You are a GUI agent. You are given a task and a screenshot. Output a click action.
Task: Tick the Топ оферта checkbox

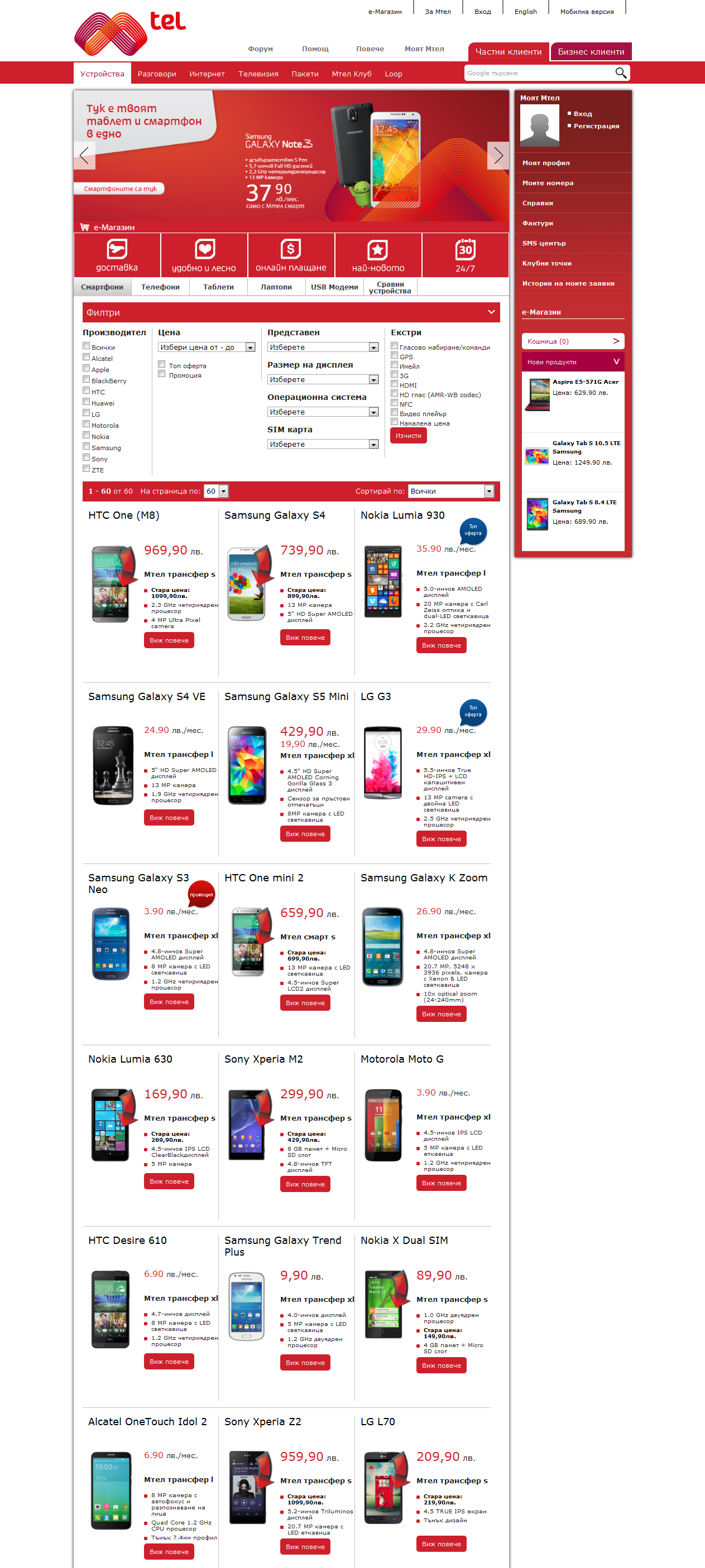click(161, 365)
